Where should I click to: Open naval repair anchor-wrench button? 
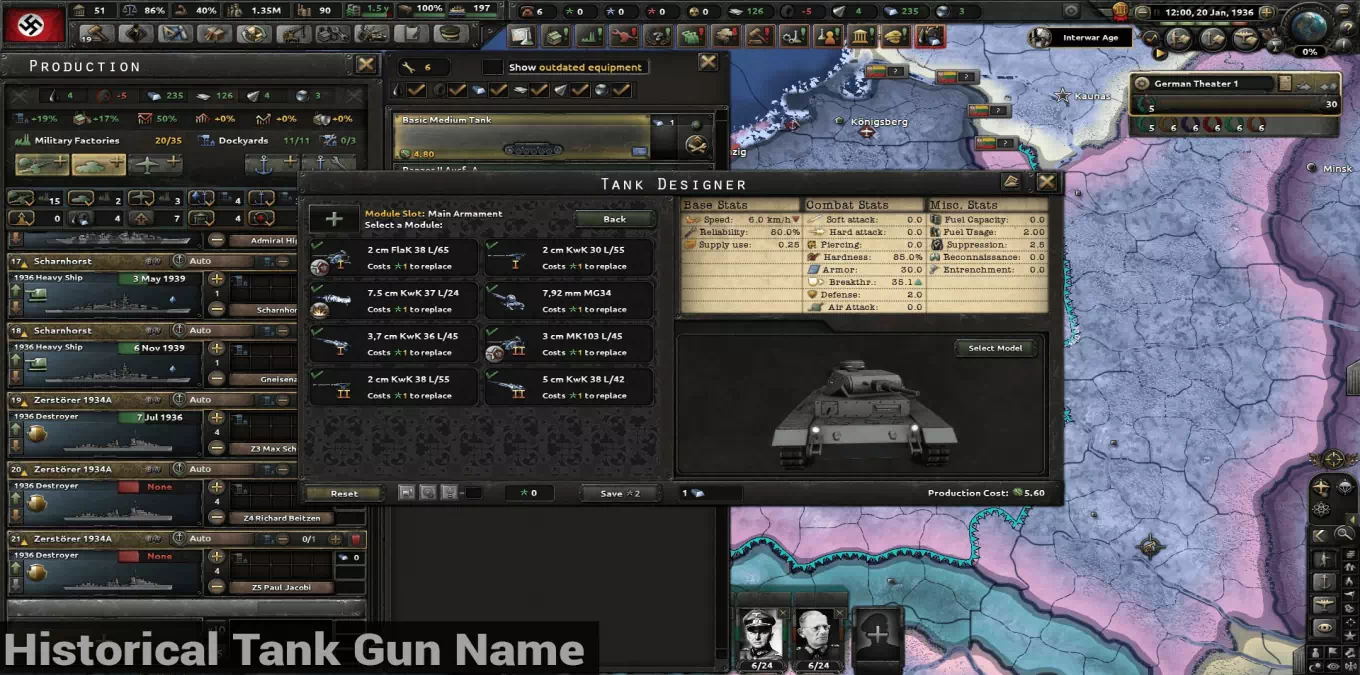[329, 164]
